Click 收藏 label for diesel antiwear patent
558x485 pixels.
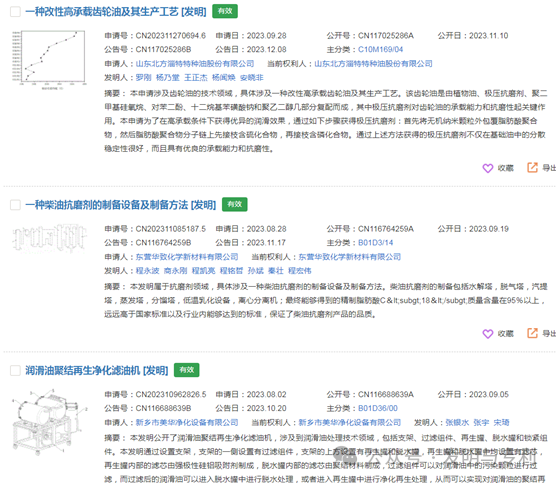[506, 334]
